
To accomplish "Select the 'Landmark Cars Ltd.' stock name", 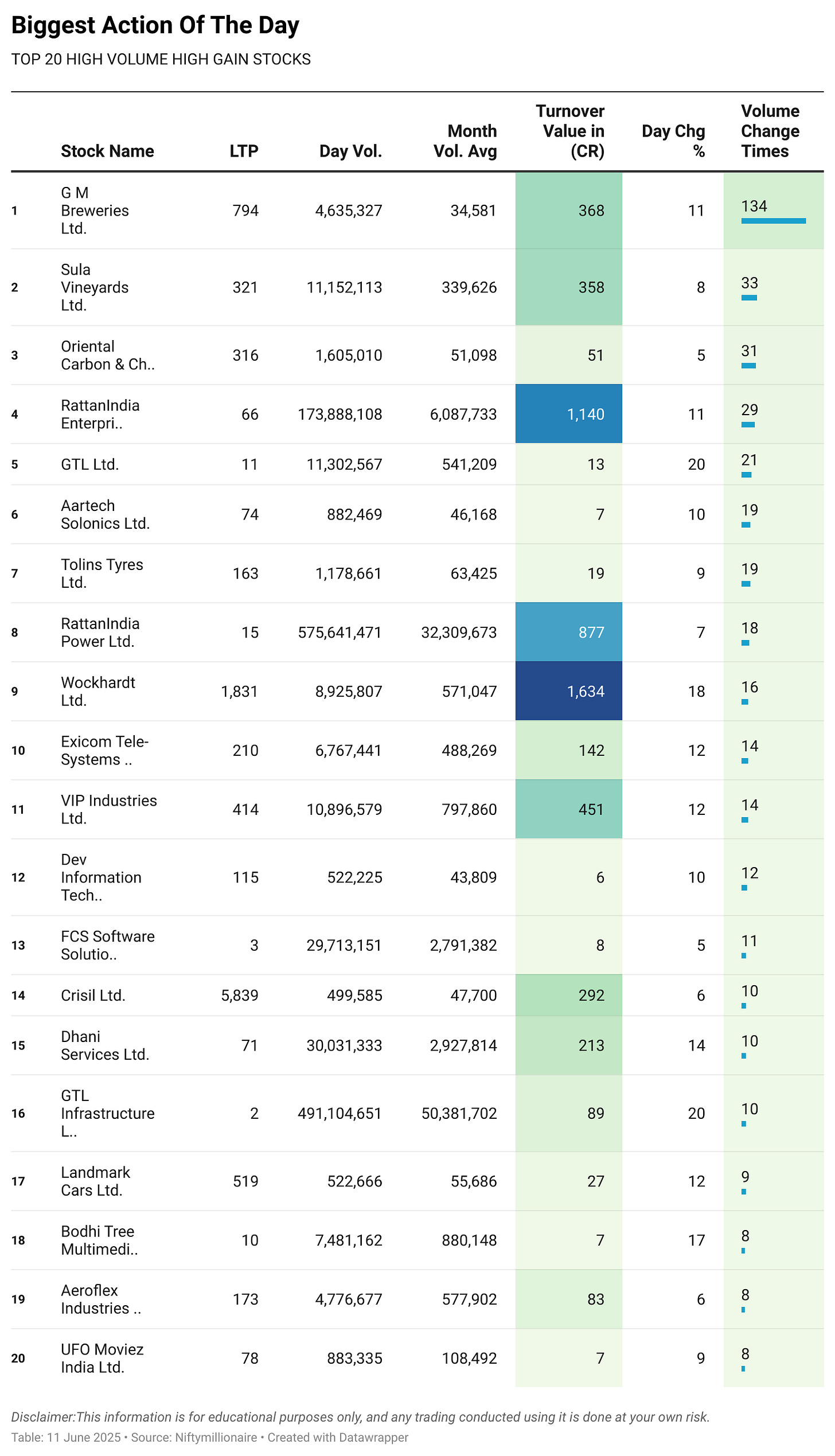I will pos(95,1181).
